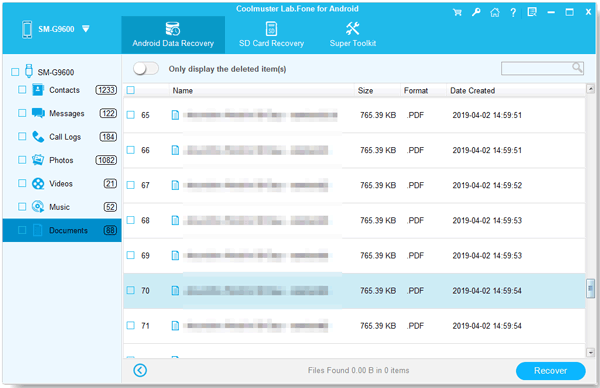Check the box for row 71
Screen dimensions: 600x388
coord(130,325)
